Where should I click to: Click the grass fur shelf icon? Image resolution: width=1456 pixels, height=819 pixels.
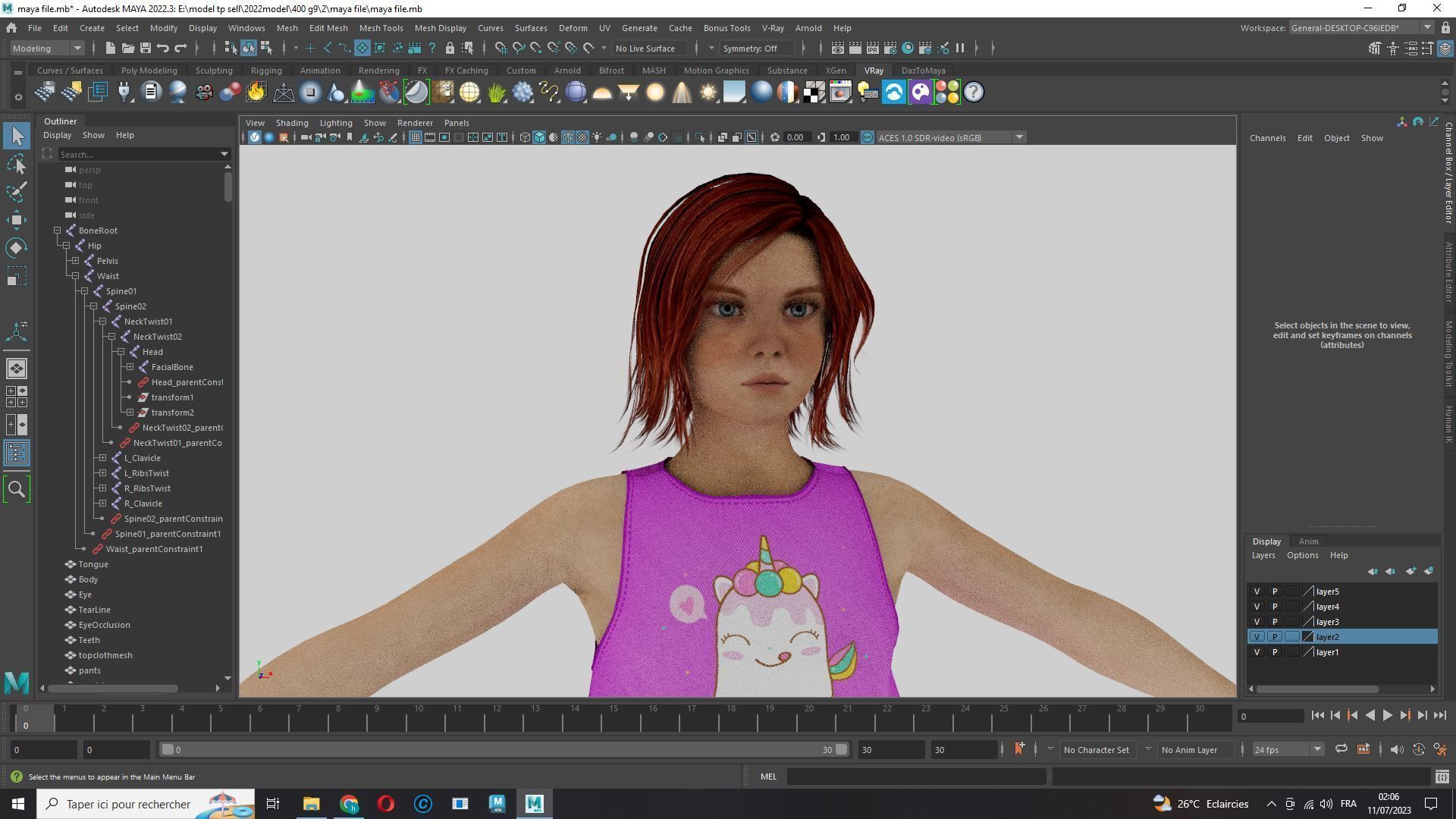pos(496,93)
